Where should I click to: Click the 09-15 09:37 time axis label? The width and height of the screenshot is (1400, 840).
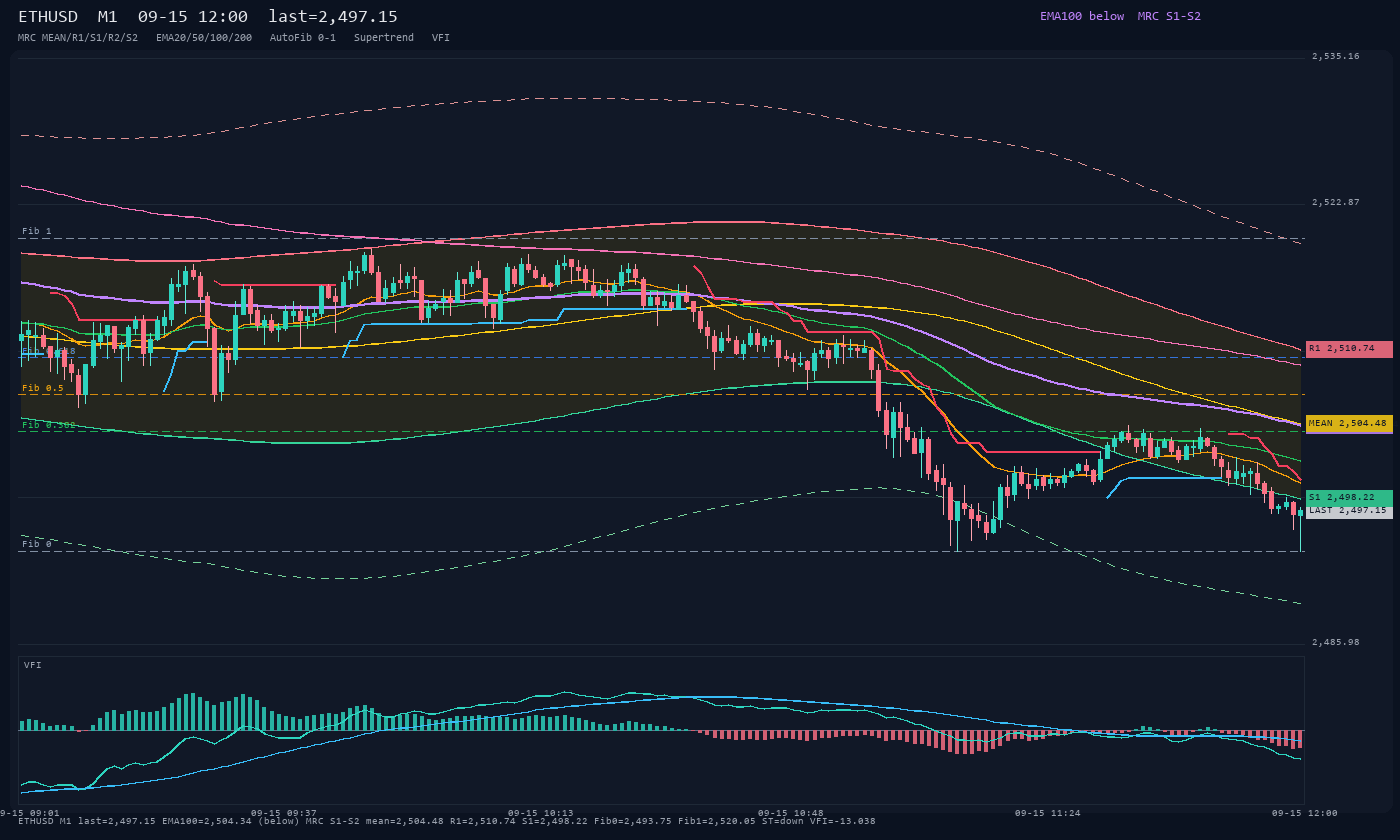(x=284, y=813)
